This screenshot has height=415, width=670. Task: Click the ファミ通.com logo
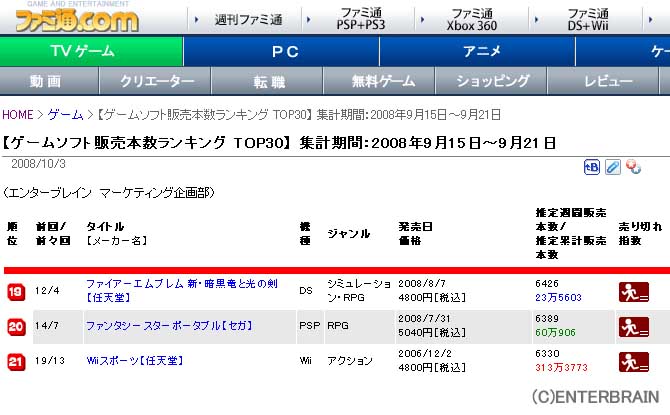point(77,20)
